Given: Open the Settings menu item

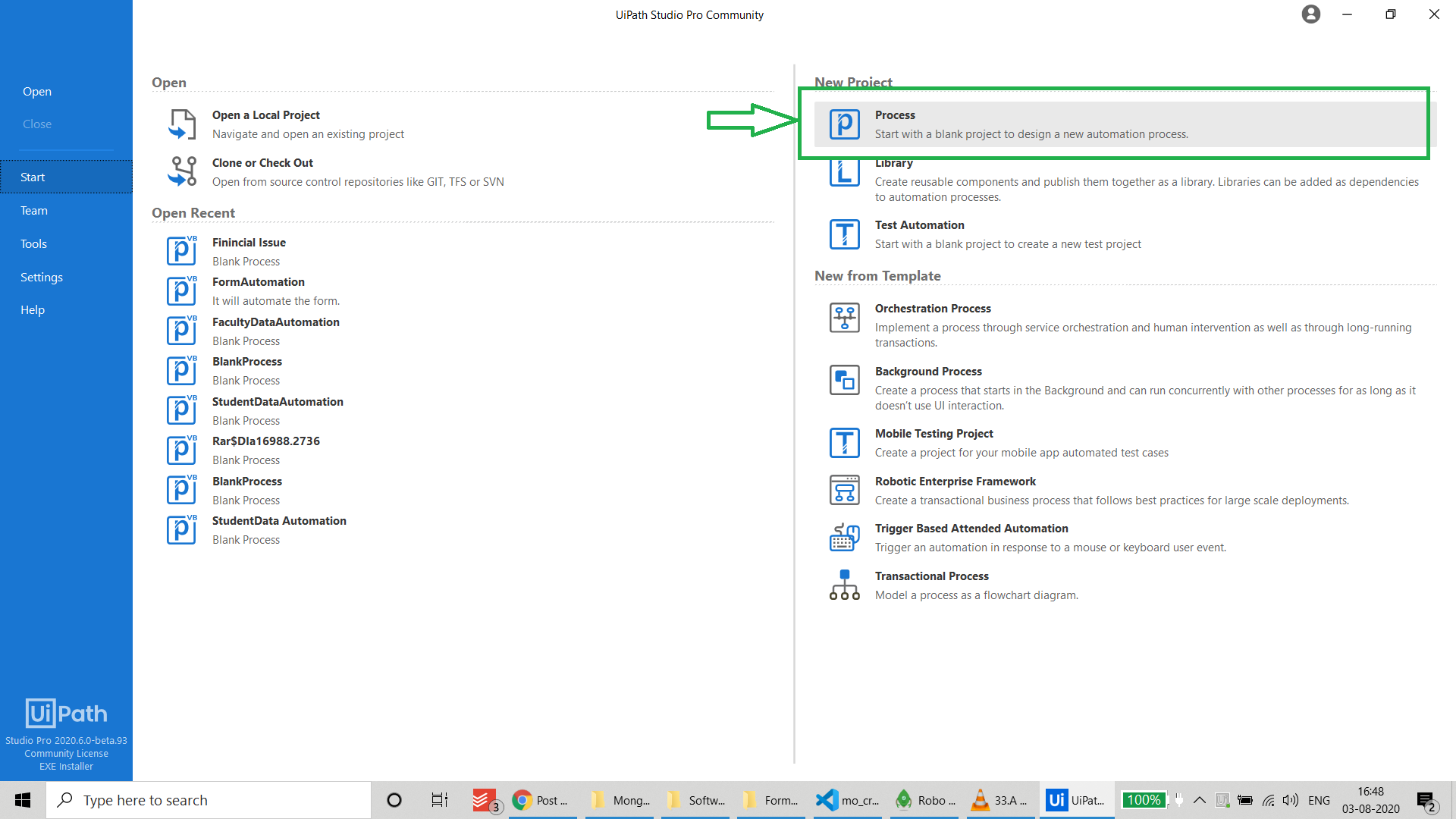Looking at the screenshot, I should [42, 277].
